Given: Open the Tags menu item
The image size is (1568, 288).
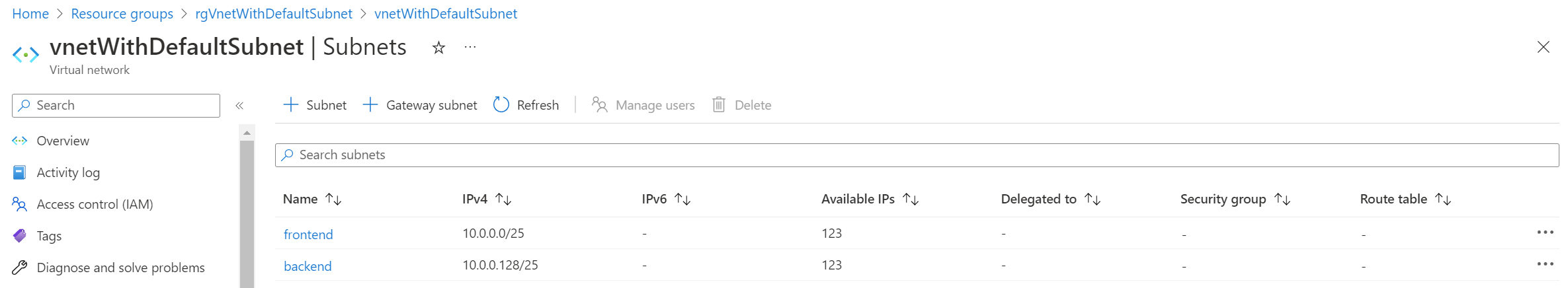Looking at the screenshot, I should tap(49, 236).
